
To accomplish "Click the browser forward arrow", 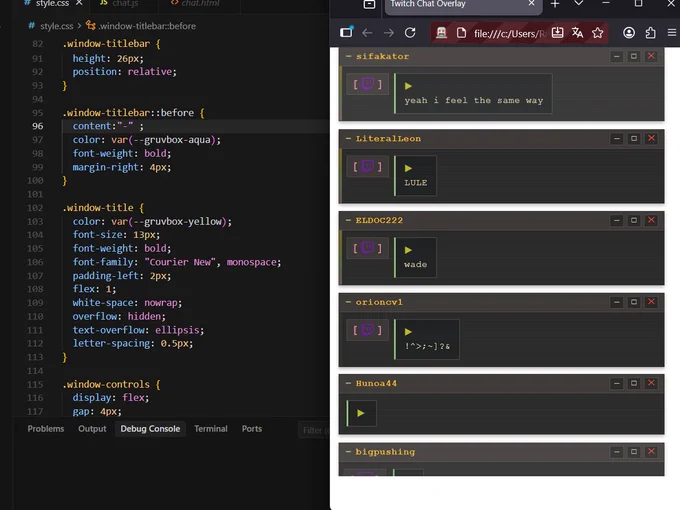I will 389,33.
